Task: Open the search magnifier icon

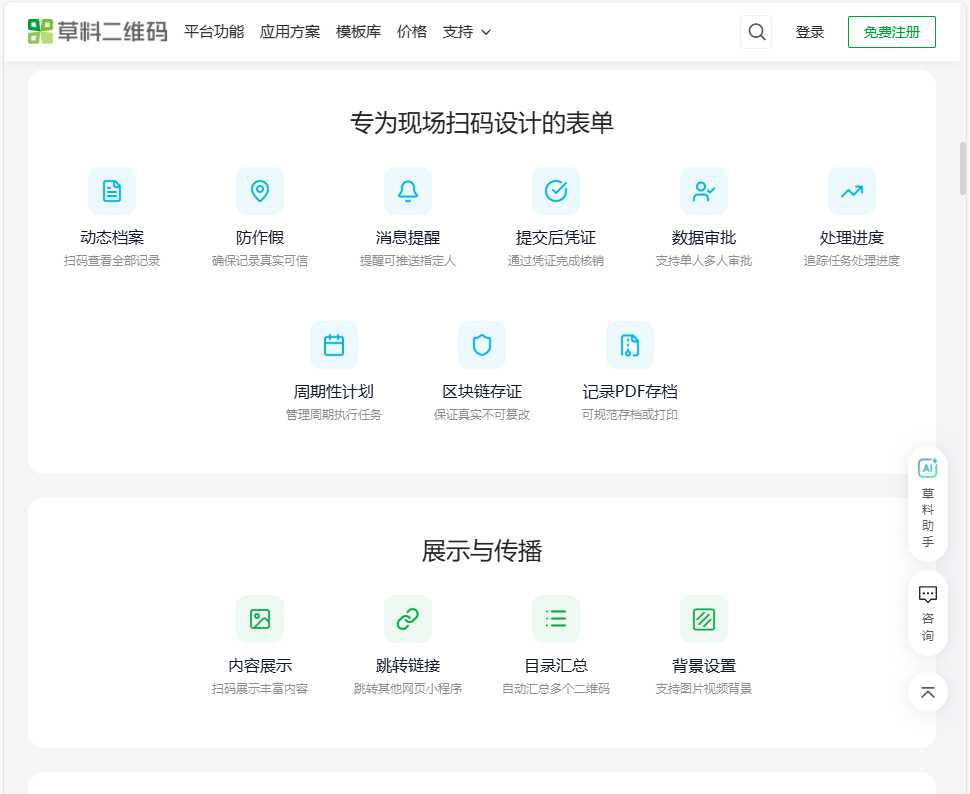Action: coord(756,31)
